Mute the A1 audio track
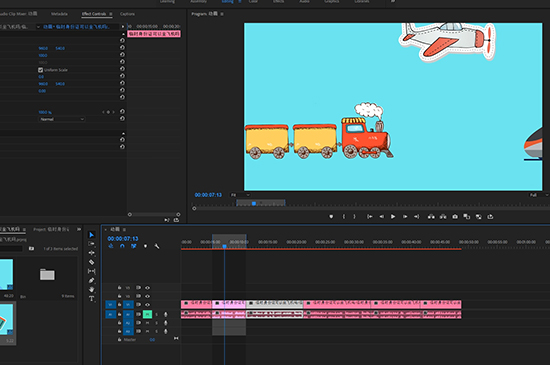Viewport: 550px width, 365px height. (147, 314)
